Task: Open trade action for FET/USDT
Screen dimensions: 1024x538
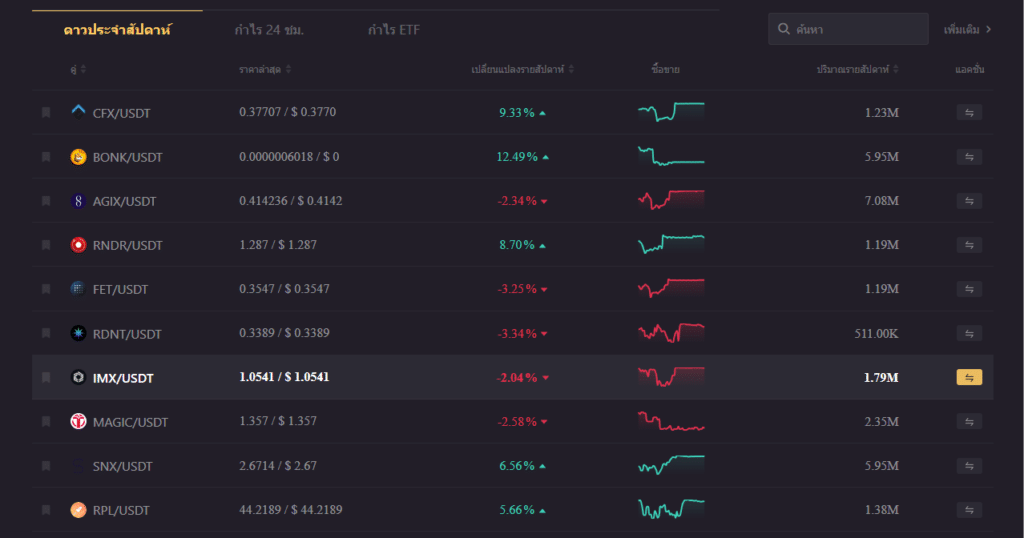Action: pyautogui.click(x=969, y=289)
